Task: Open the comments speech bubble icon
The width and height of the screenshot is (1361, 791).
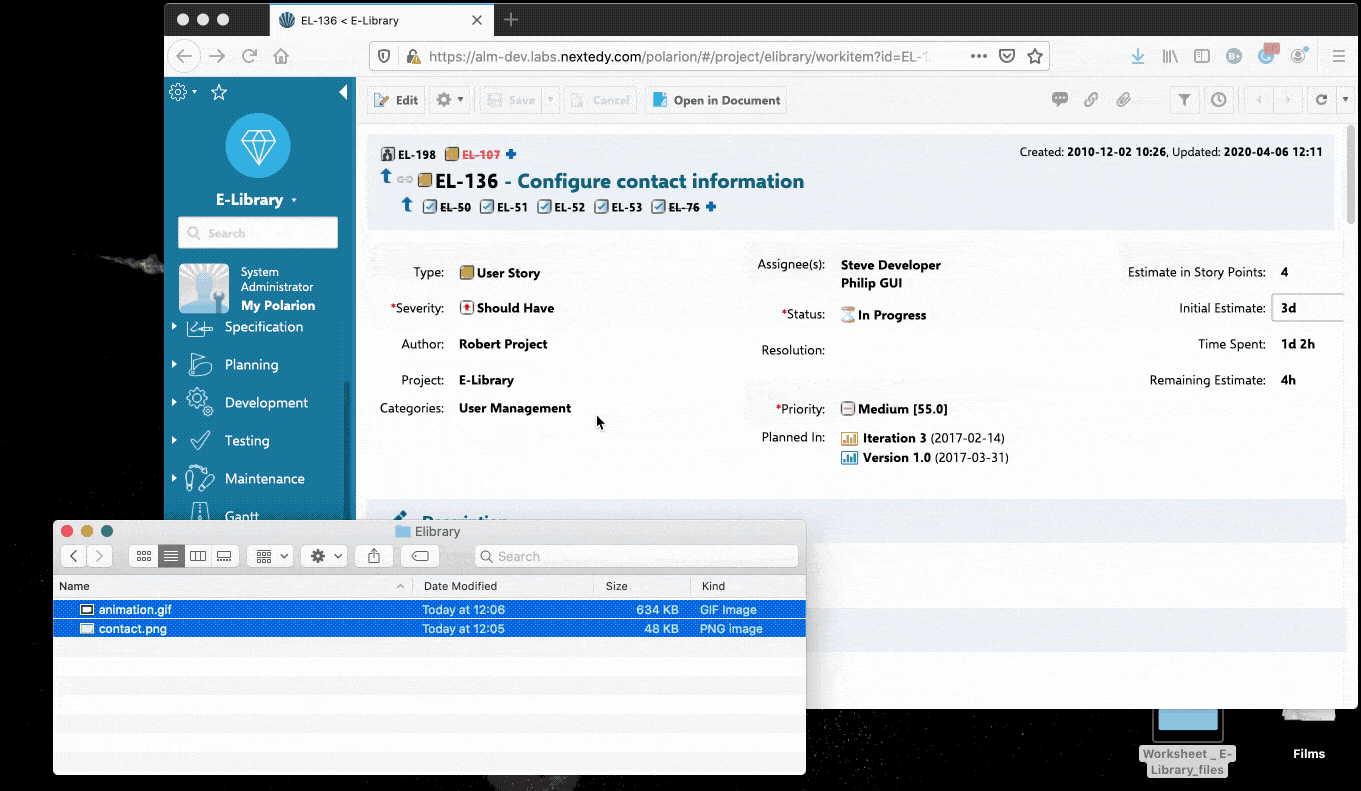Action: 1060,100
